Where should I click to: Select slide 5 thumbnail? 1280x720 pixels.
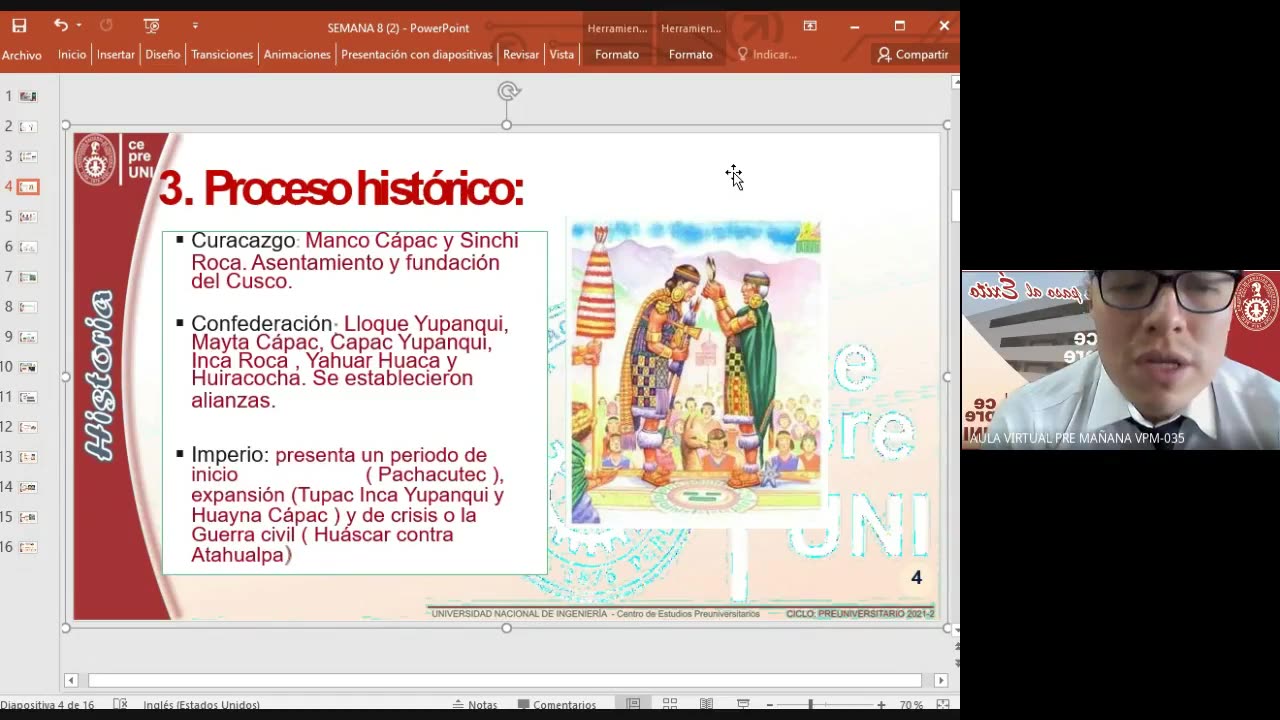click(28, 216)
